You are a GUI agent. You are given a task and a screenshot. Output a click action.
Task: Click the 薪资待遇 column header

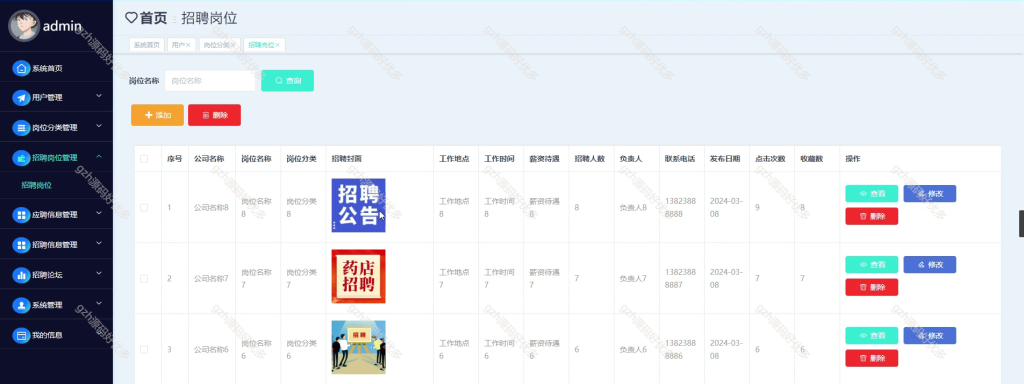[x=545, y=159]
